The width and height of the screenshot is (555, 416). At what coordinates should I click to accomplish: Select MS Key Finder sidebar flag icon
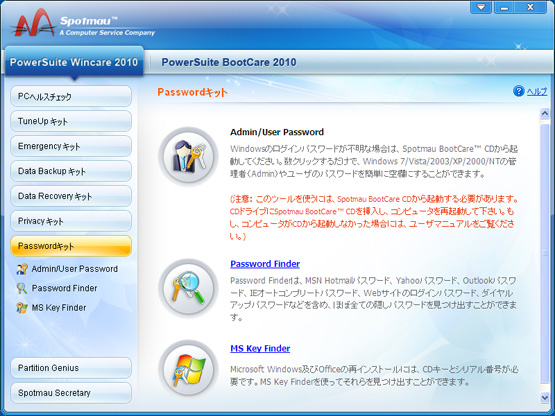coord(22,308)
